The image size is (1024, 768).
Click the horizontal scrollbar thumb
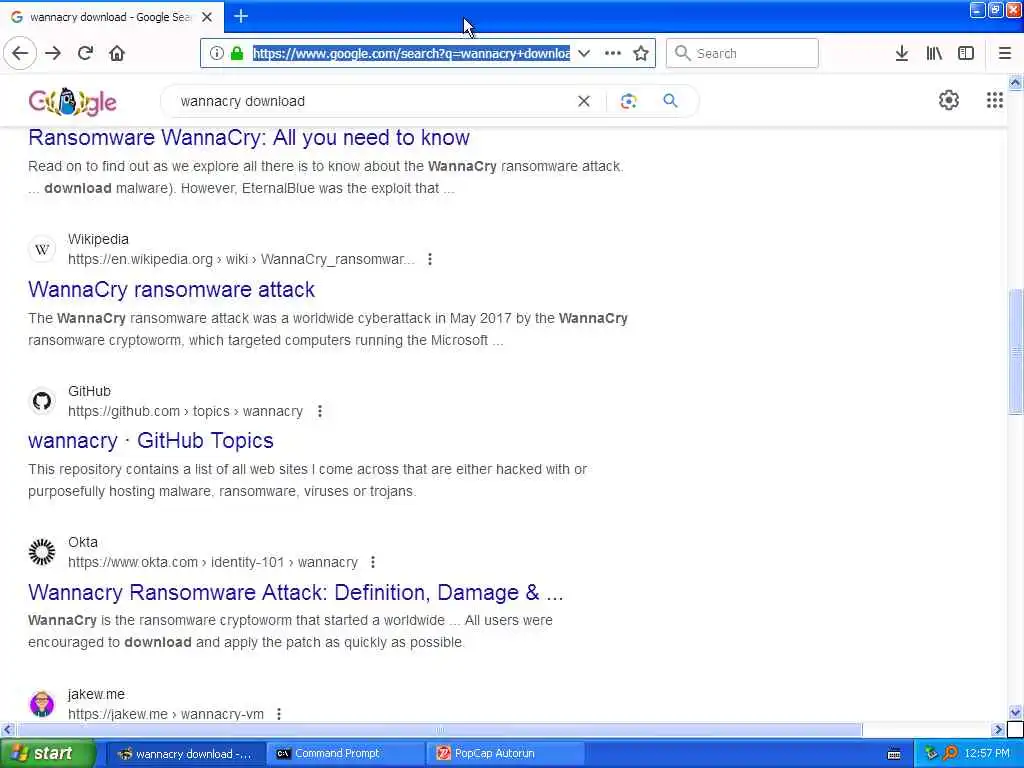coord(439,729)
